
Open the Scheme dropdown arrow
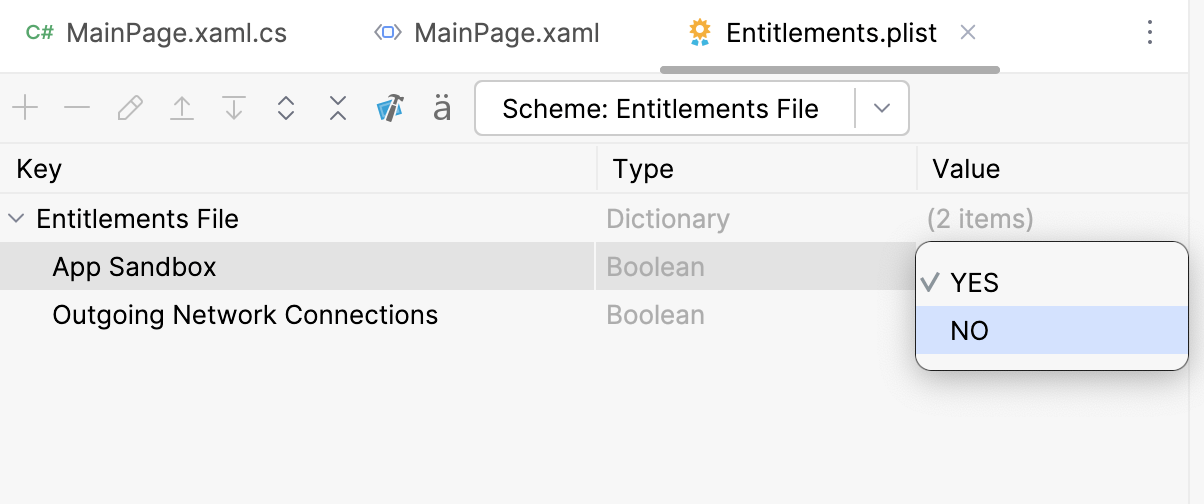pyautogui.click(x=882, y=108)
